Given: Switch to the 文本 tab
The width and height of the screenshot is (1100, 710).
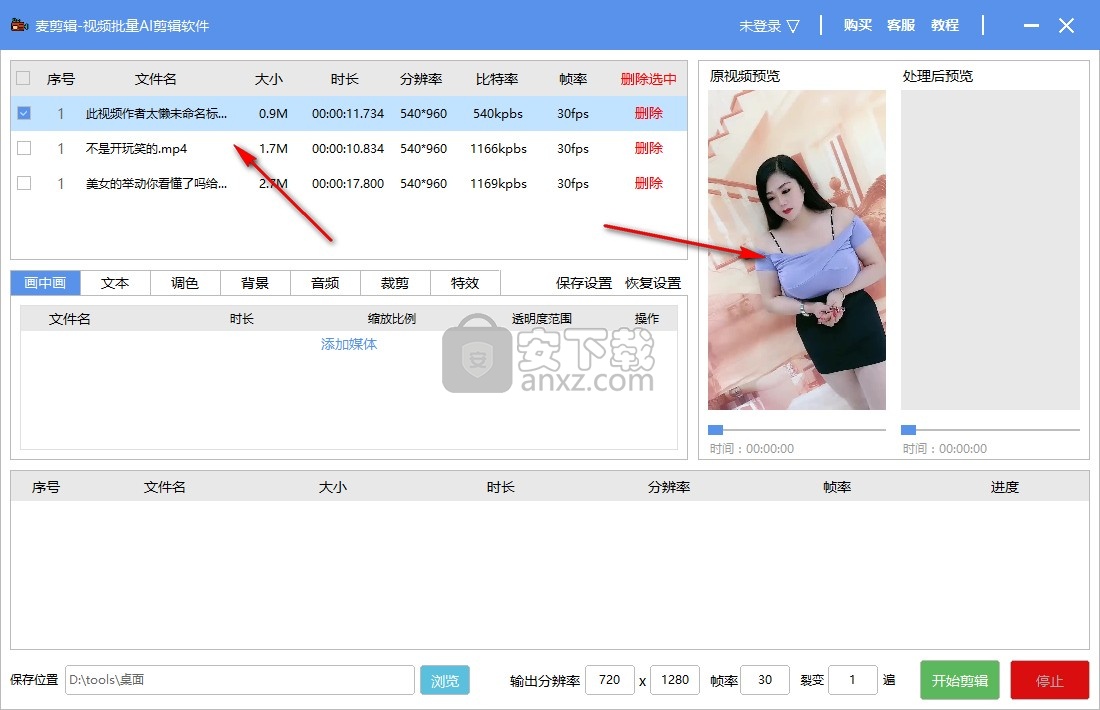Looking at the screenshot, I should [115, 283].
